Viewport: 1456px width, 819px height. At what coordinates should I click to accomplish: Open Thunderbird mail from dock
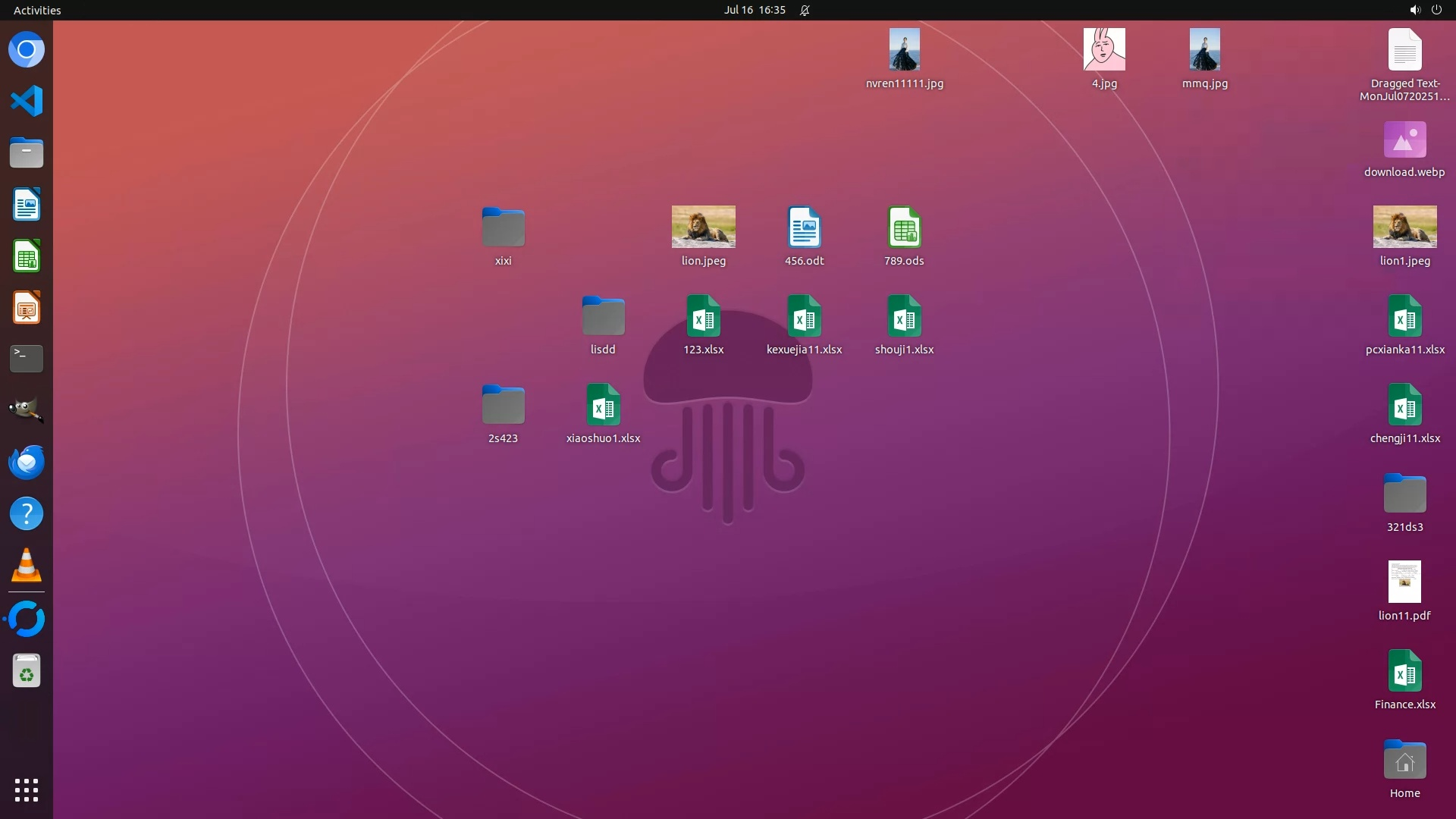click(27, 462)
